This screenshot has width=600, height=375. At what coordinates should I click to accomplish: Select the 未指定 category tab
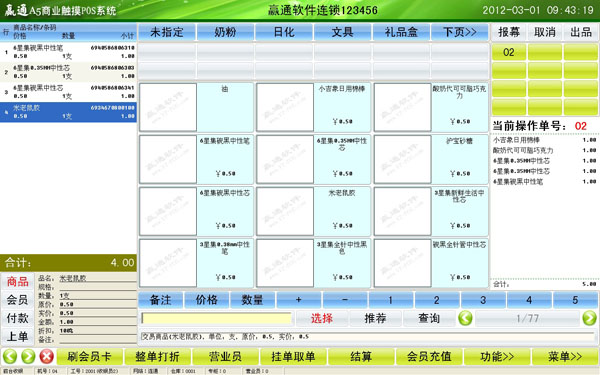167,32
